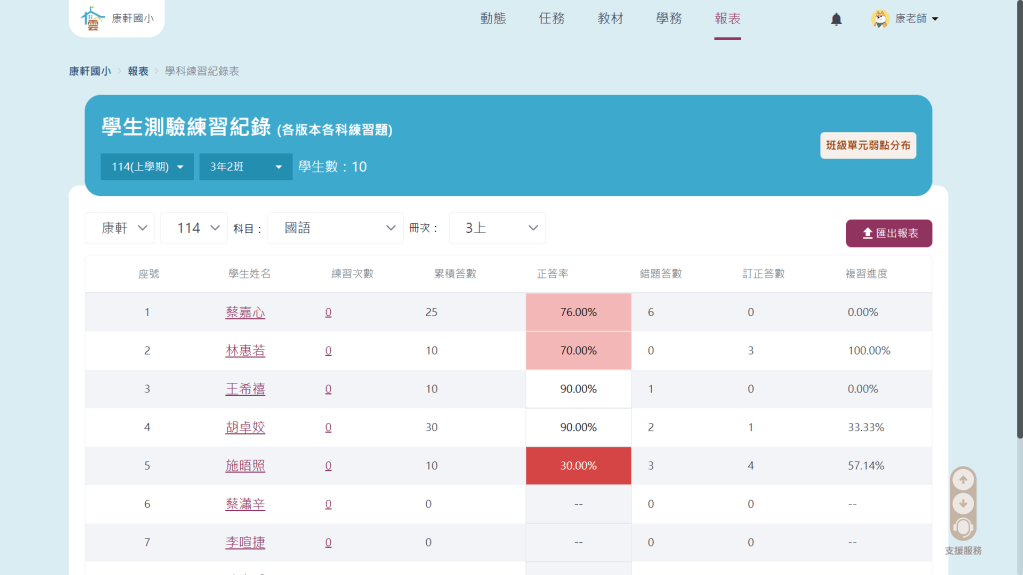Viewport: 1023px width, 575px height.
Task: Click practice count link for 施晤照
Action: coord(328,466)
